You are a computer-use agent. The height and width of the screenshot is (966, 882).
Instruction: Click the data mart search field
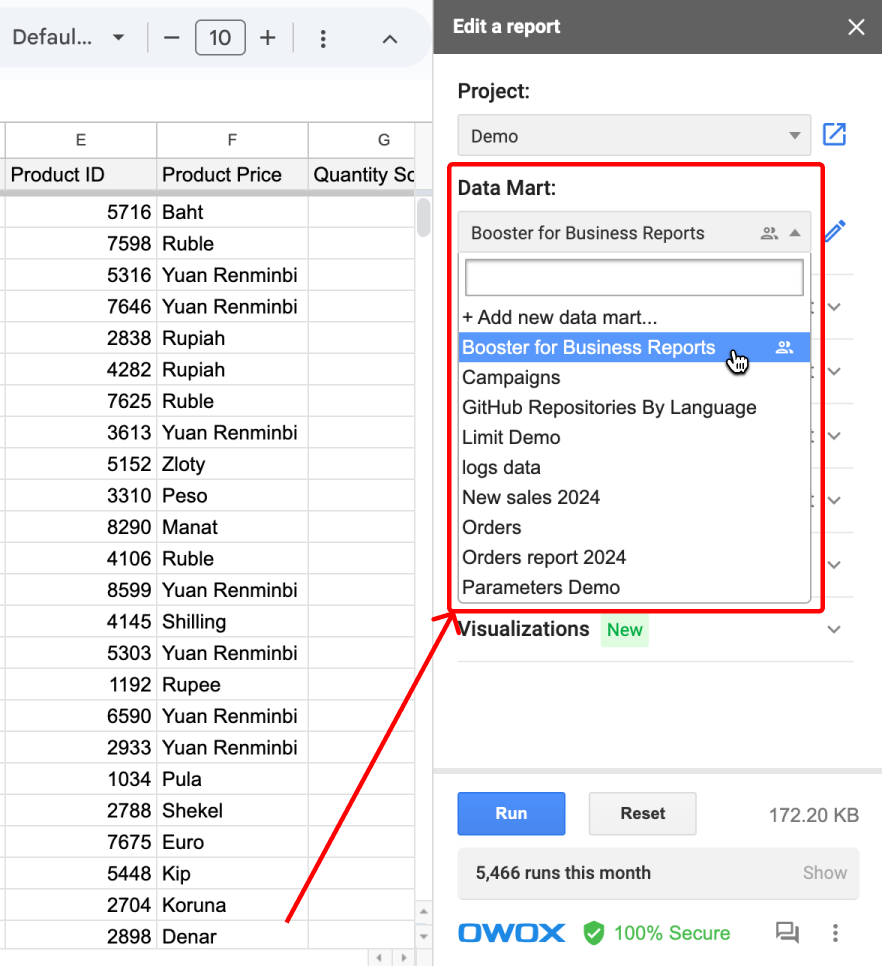[634, 278]
